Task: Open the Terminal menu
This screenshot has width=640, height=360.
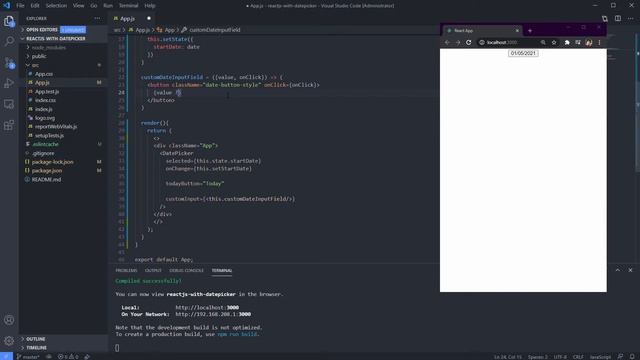Action: pos(128,6)
